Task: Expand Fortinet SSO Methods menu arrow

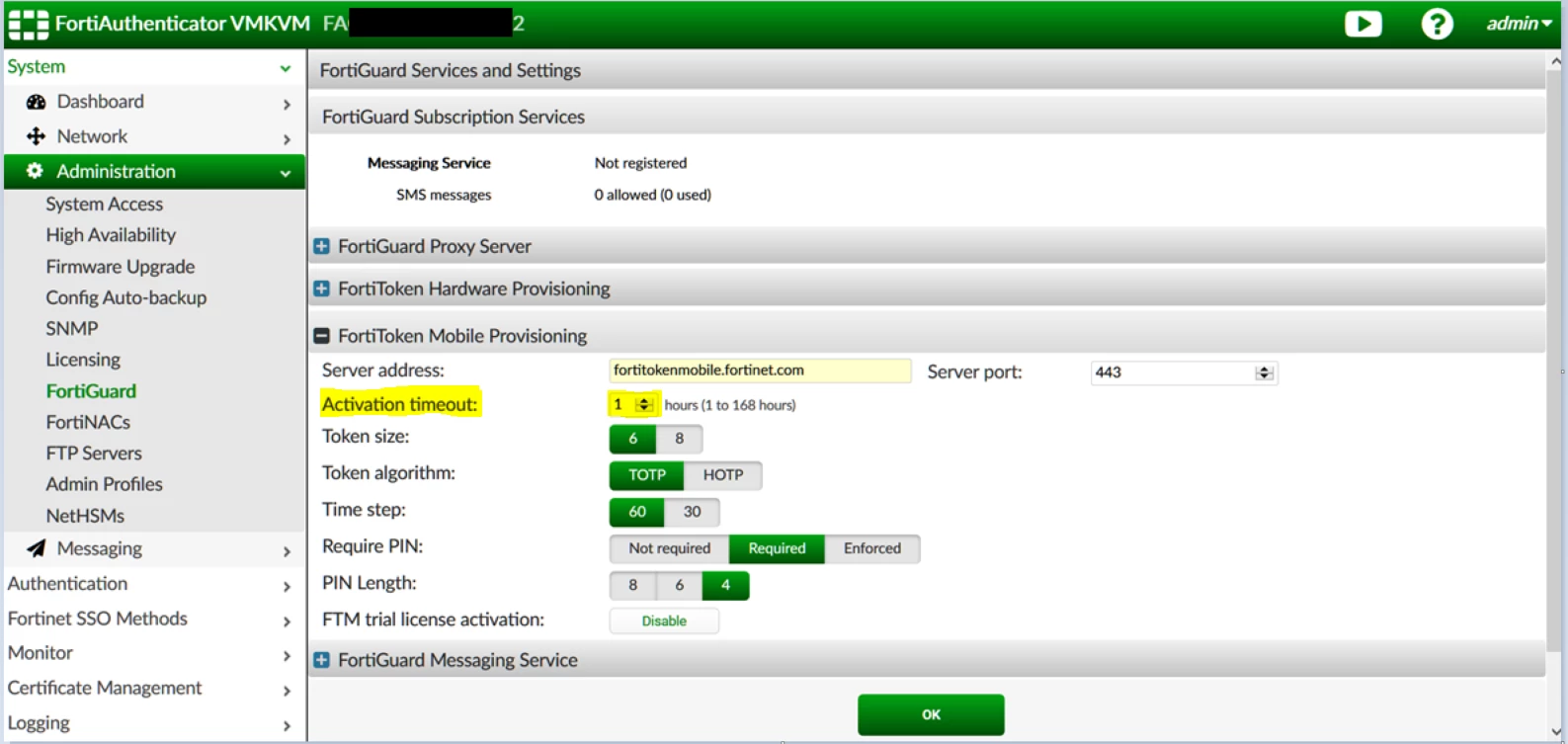Action: pos(287,620)
